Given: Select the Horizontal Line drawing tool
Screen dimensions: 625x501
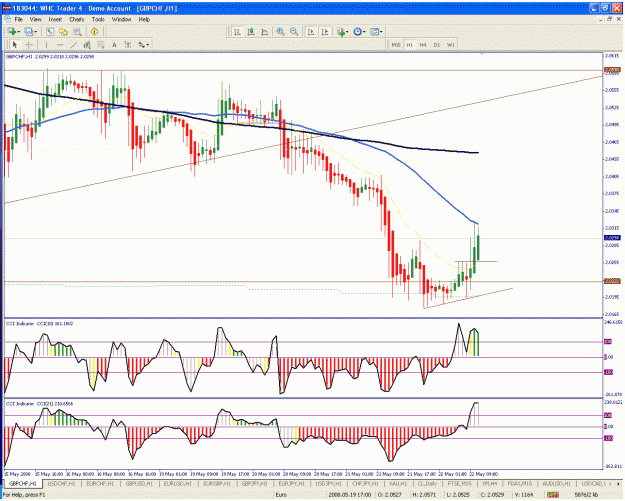Looking at the screenshot, I should coord(60,45).
